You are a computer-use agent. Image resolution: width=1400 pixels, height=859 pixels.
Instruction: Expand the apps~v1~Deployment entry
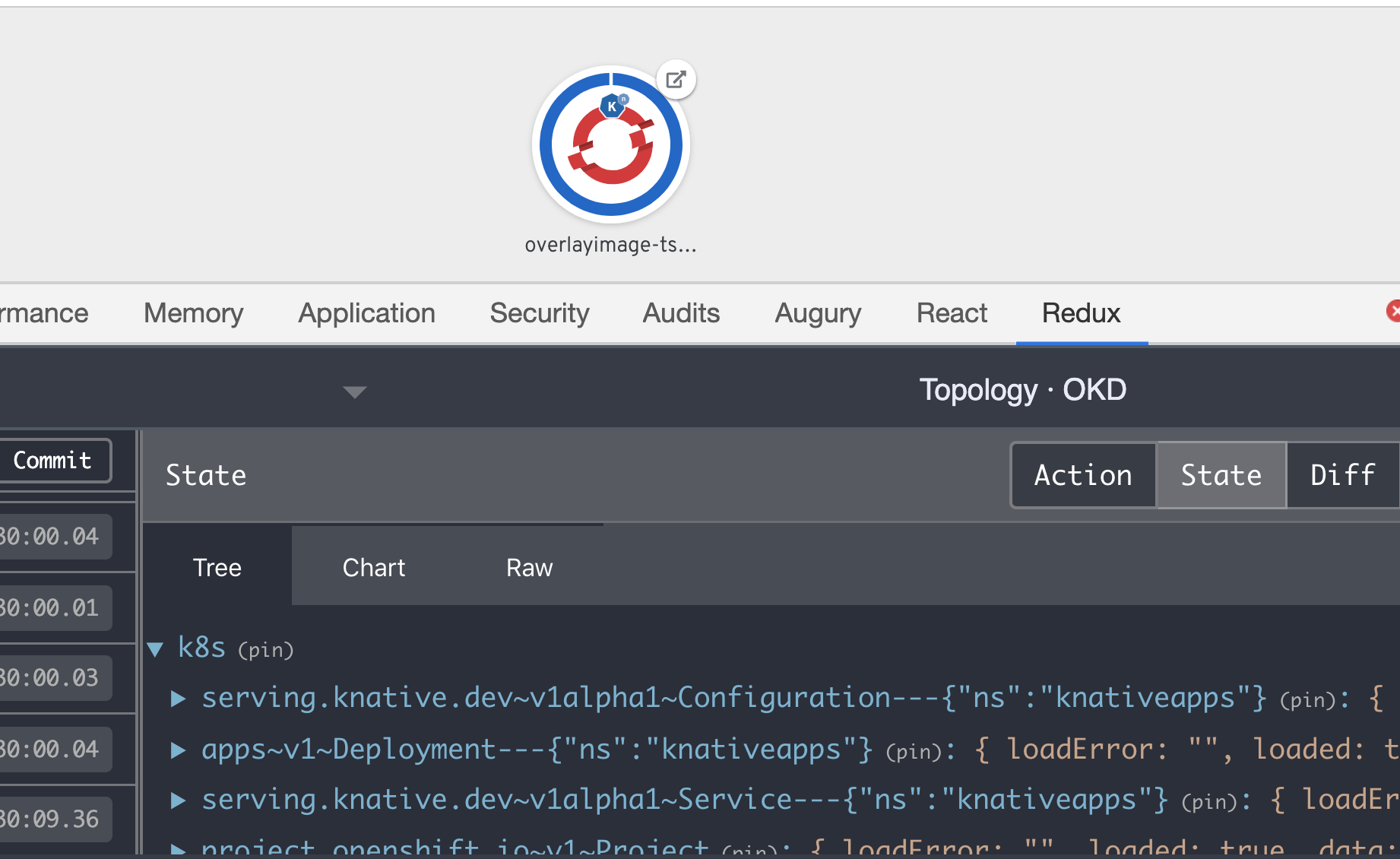coord(178,750)
